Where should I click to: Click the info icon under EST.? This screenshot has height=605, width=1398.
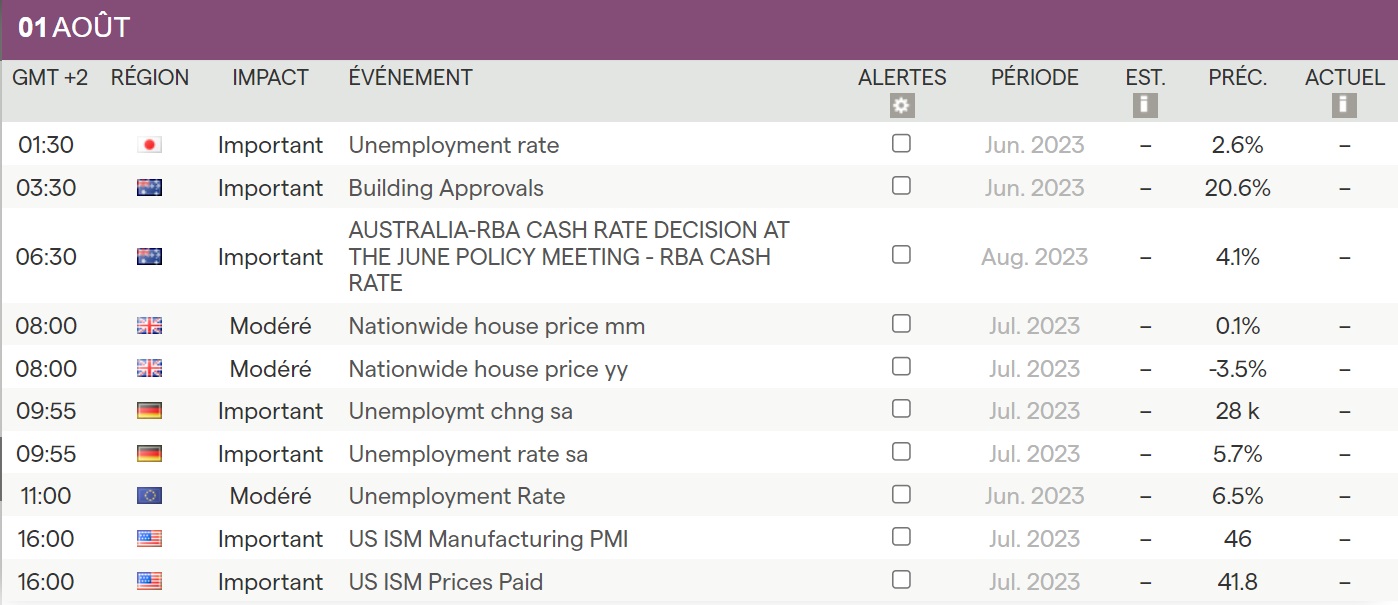coord(1145,105)
